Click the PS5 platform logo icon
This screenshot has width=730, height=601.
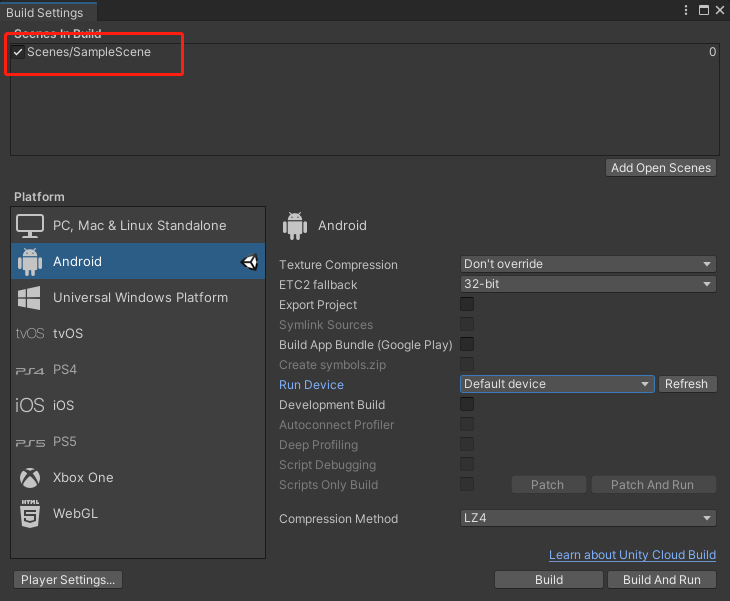point(30,442)
